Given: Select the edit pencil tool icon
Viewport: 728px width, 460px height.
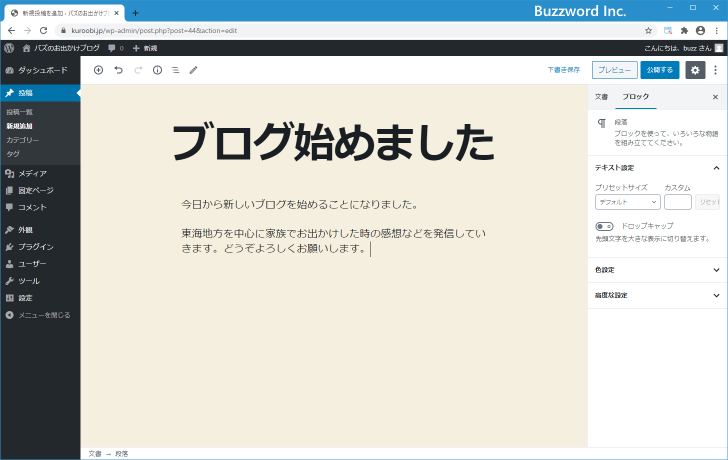Looking at the screenshot, I should [194, 70].
